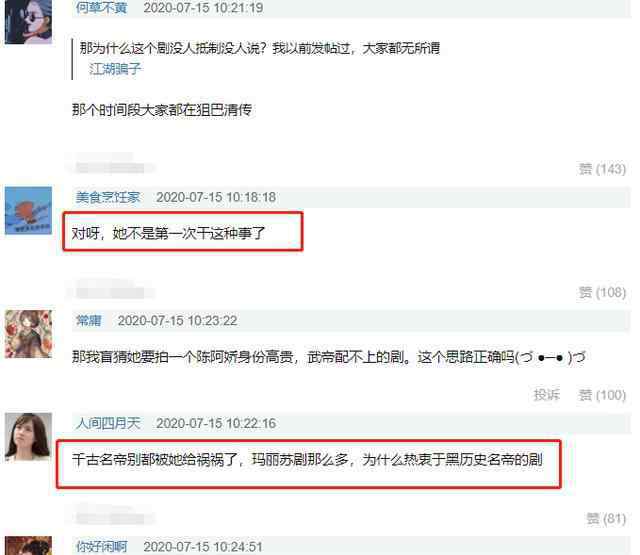
Task: Visit the 美食烹饪家 username link
Action: click(x=108, y=197)
